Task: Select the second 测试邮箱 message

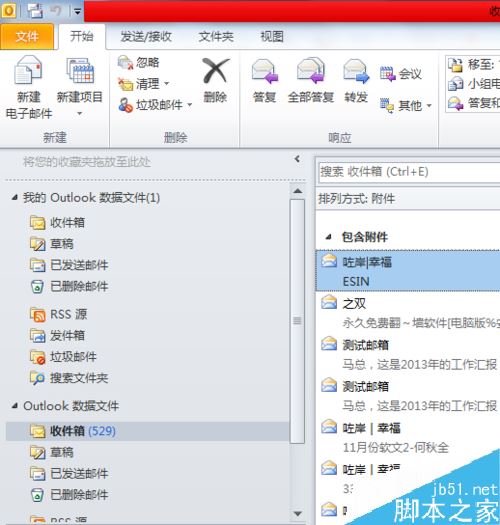Action: 408,396
